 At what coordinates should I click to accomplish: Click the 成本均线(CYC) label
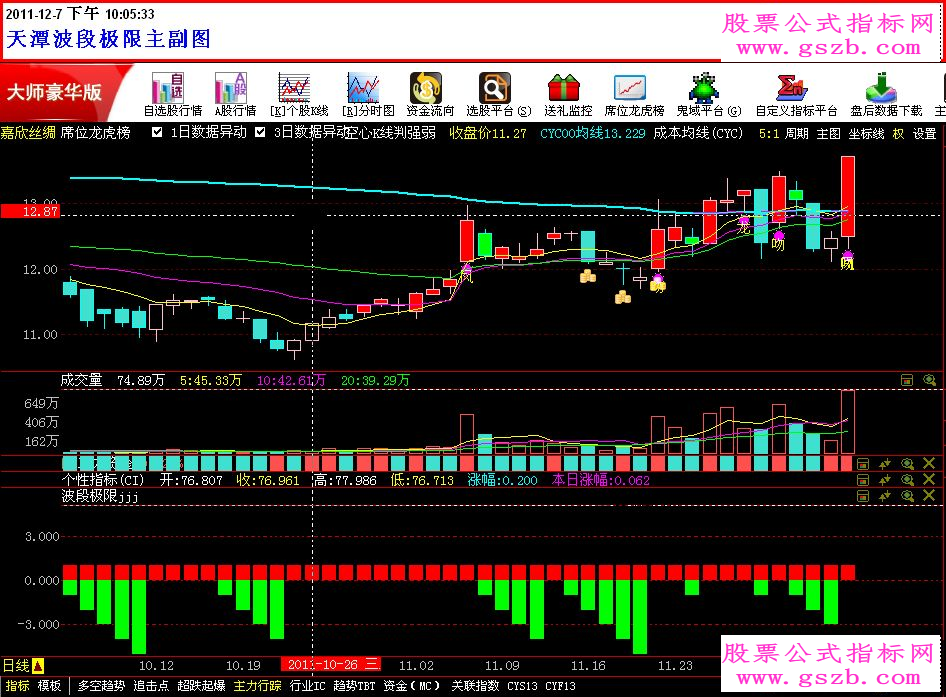pyautogui.click(x=698, y=133)
